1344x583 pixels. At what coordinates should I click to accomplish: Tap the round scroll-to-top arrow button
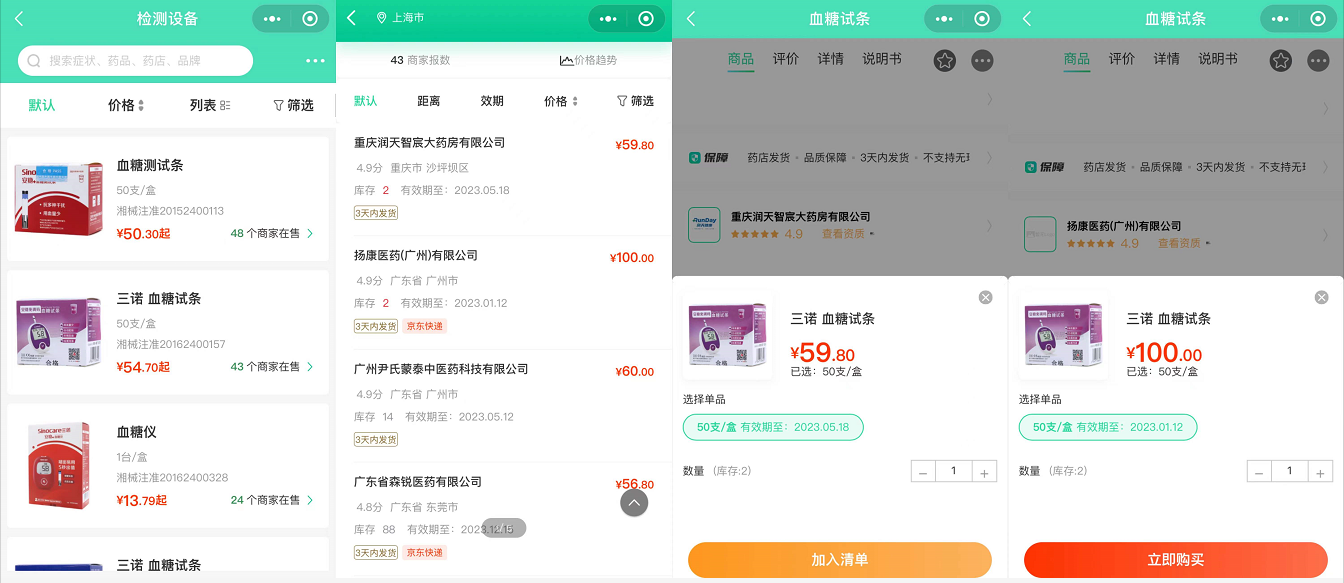click(634, 503)
